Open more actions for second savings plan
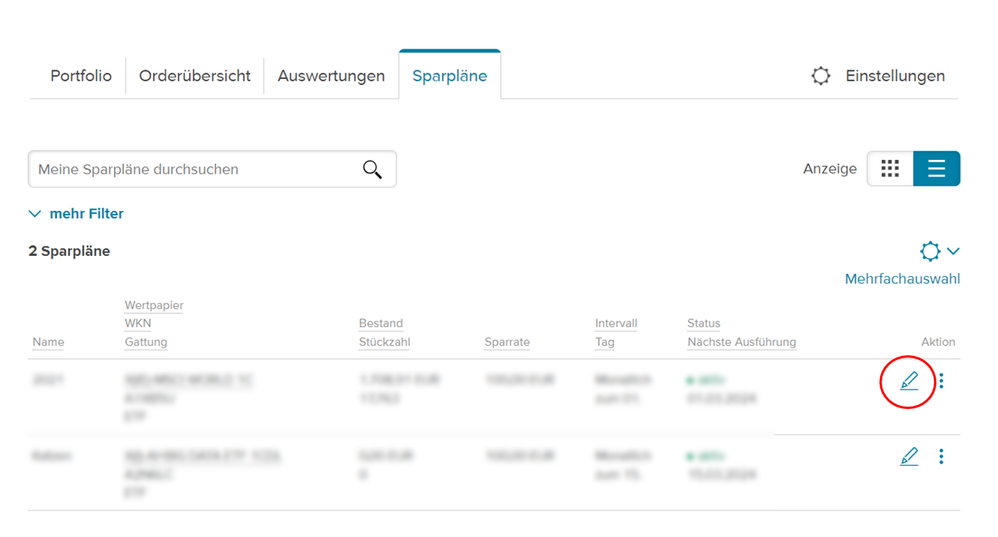The height and width of the screenshot is (537, 998). (x=941, y=456)
